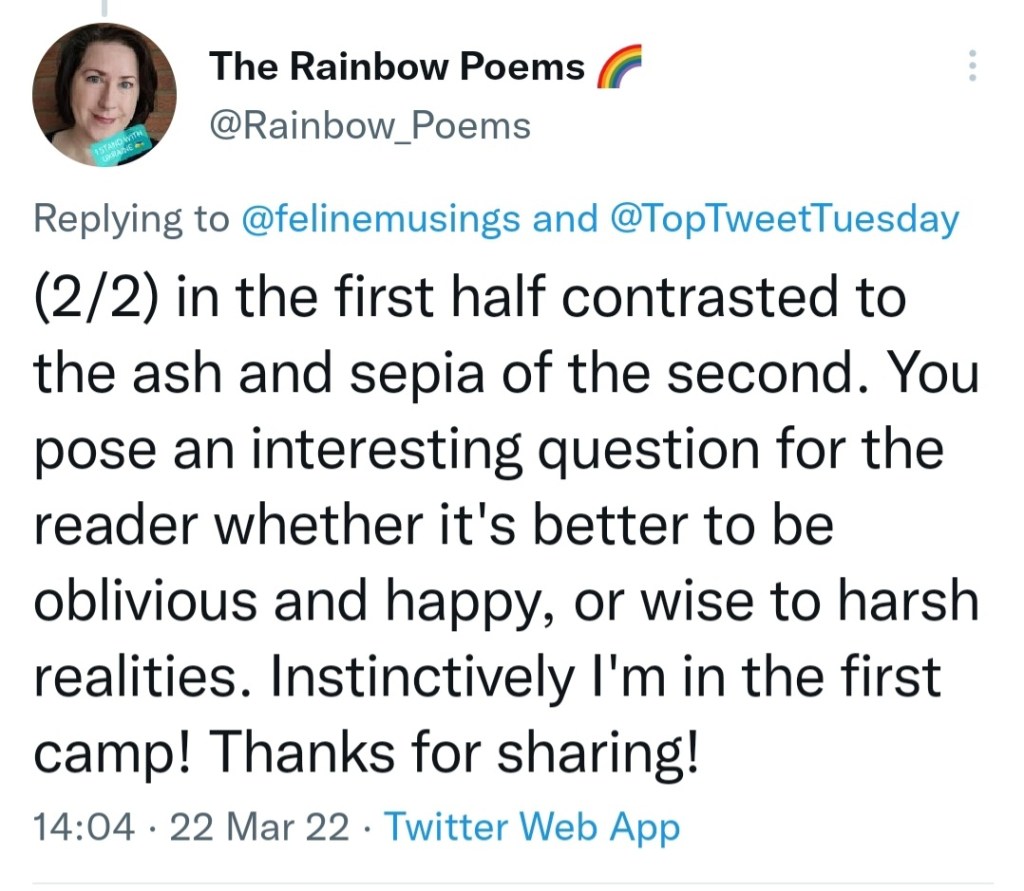Click the thread connector line above the avatar
1024x891 pixels.
104,8
